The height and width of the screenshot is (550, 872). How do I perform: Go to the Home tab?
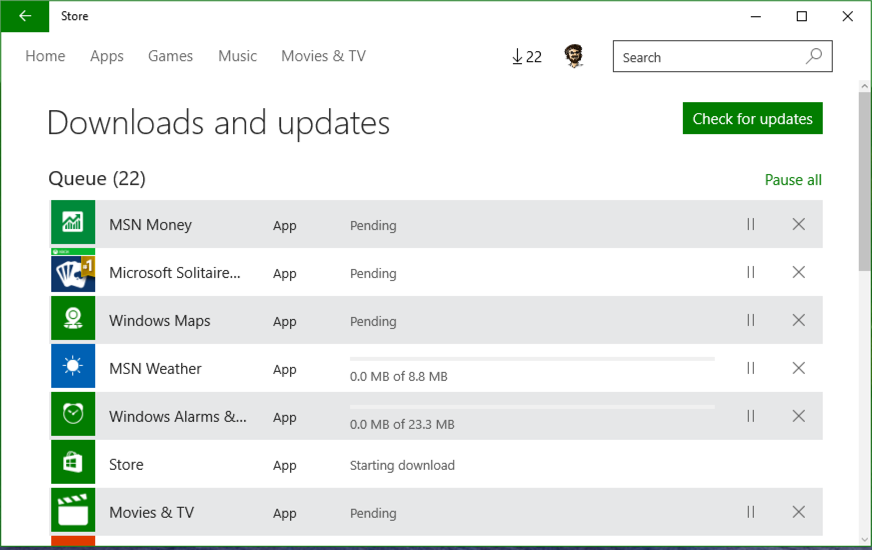45,56
